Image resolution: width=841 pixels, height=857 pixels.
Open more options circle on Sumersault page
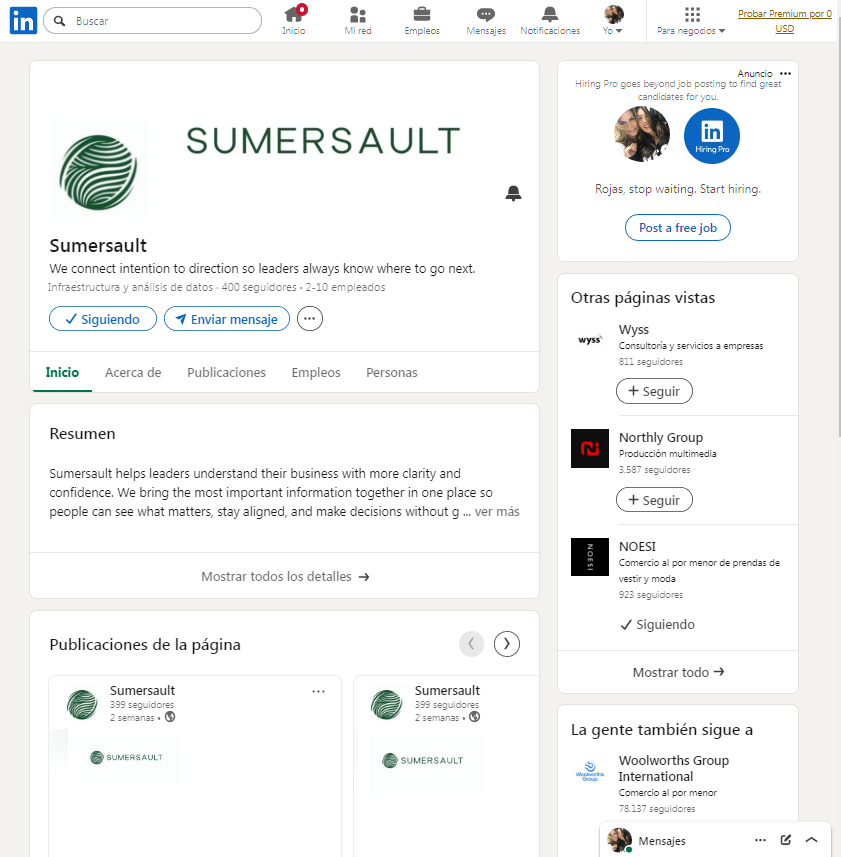(310, 319)
